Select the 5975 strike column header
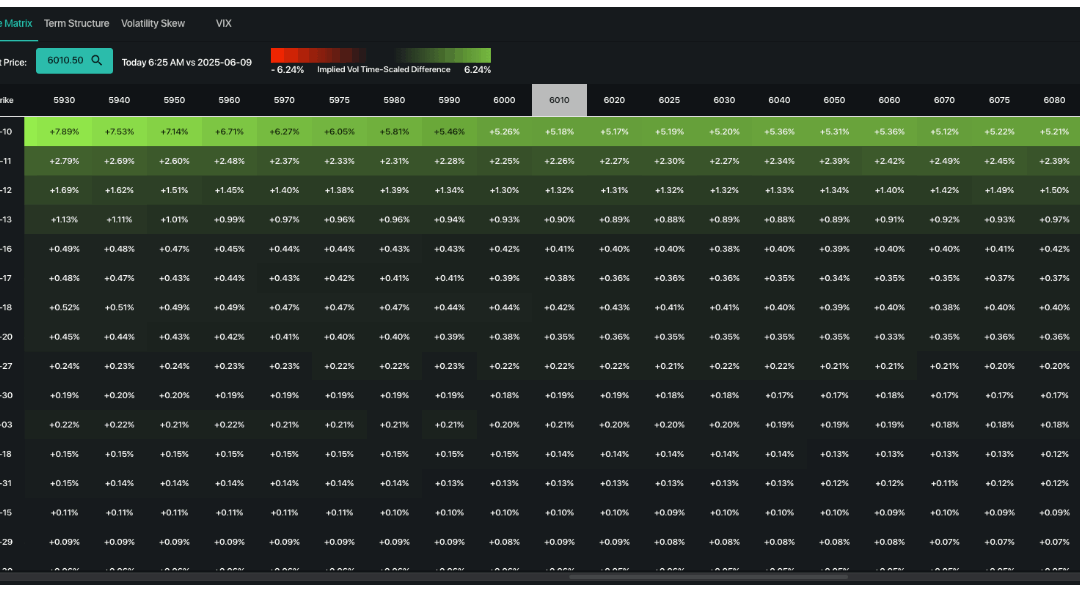The height and width of the screenshot is (595, 1080). (x=339, y=100)
